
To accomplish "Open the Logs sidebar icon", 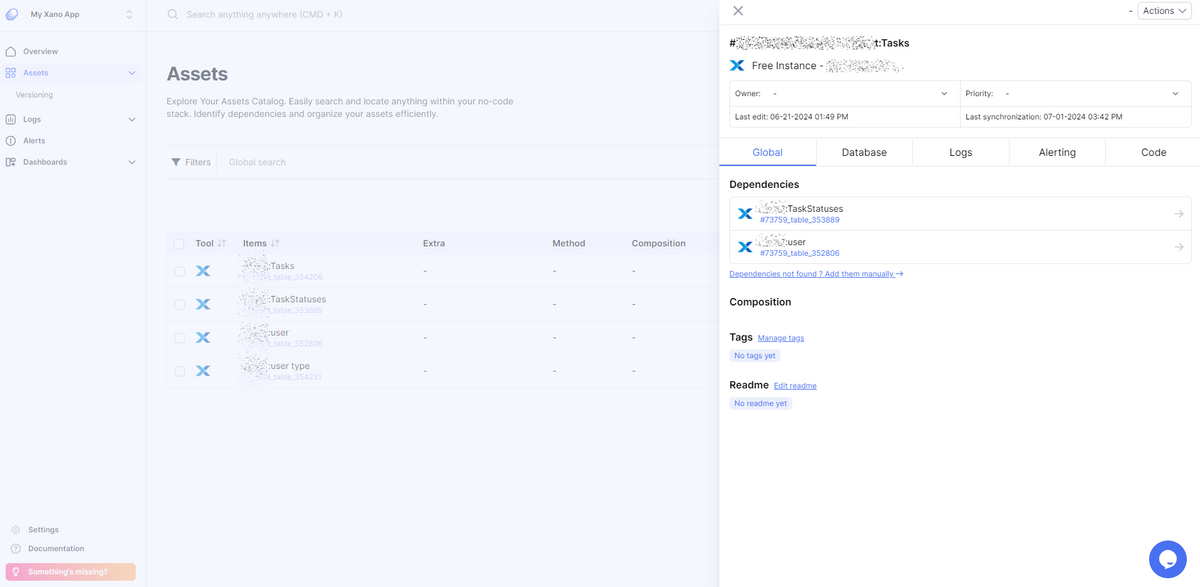I will 11,119.
